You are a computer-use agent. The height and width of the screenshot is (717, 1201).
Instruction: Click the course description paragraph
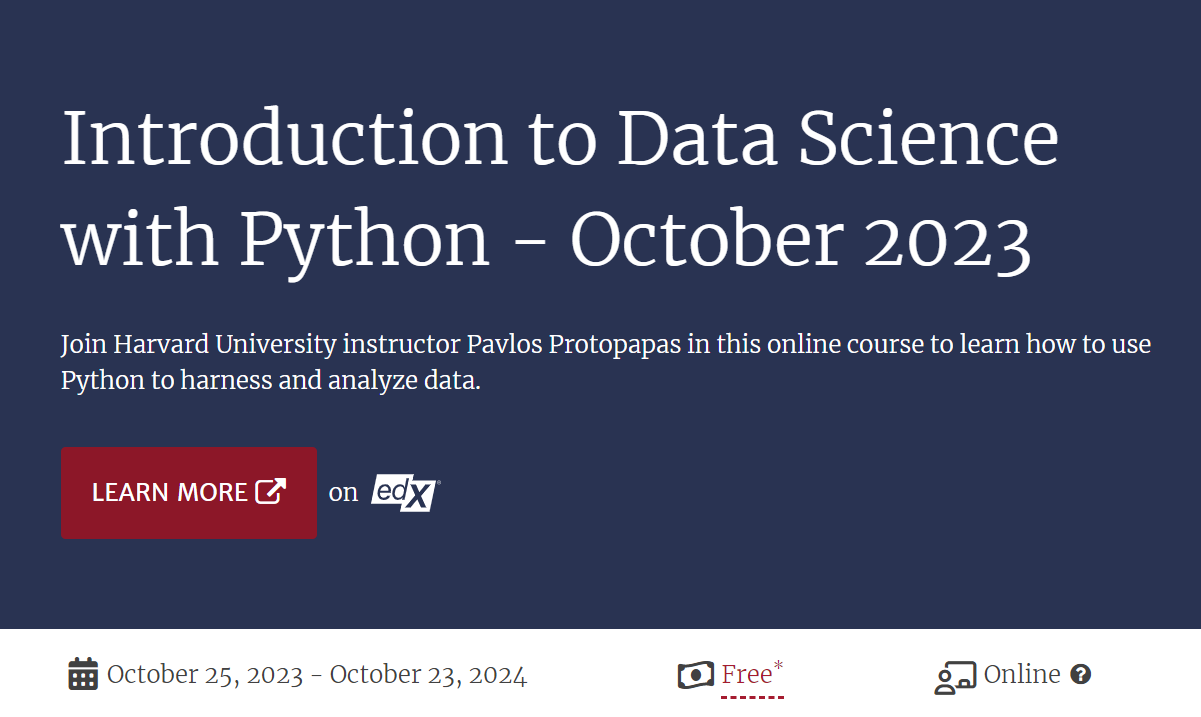[606, 362]
